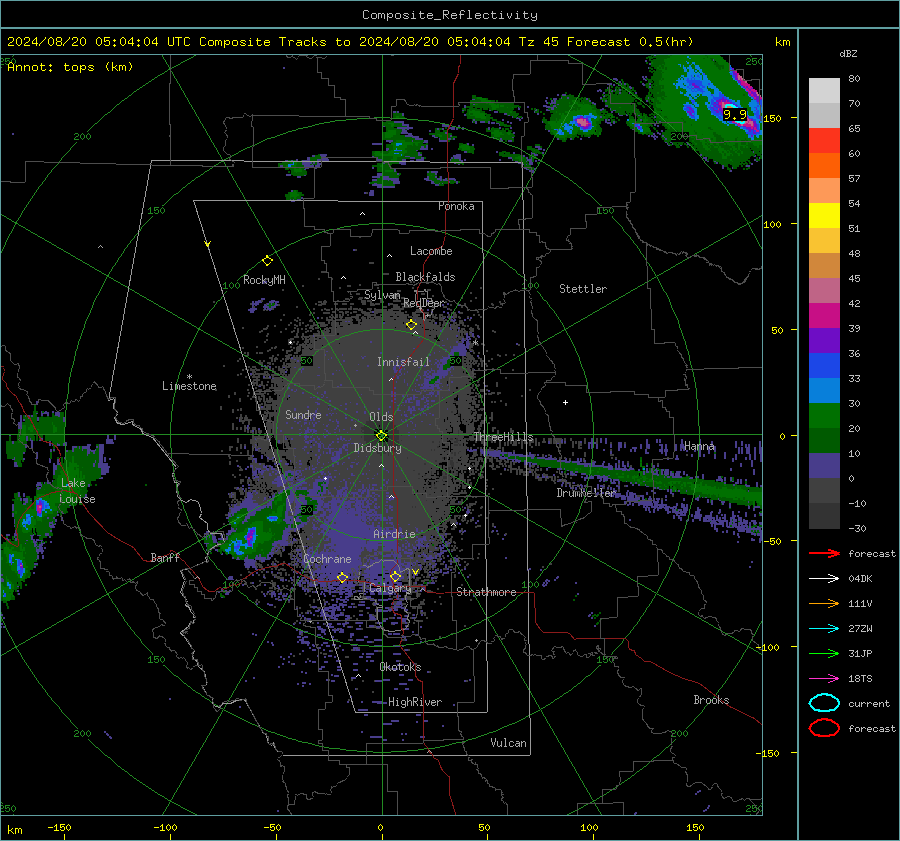Click the yellow diamond marker above Calgary

pyautogui.click(x=395, y=576)
